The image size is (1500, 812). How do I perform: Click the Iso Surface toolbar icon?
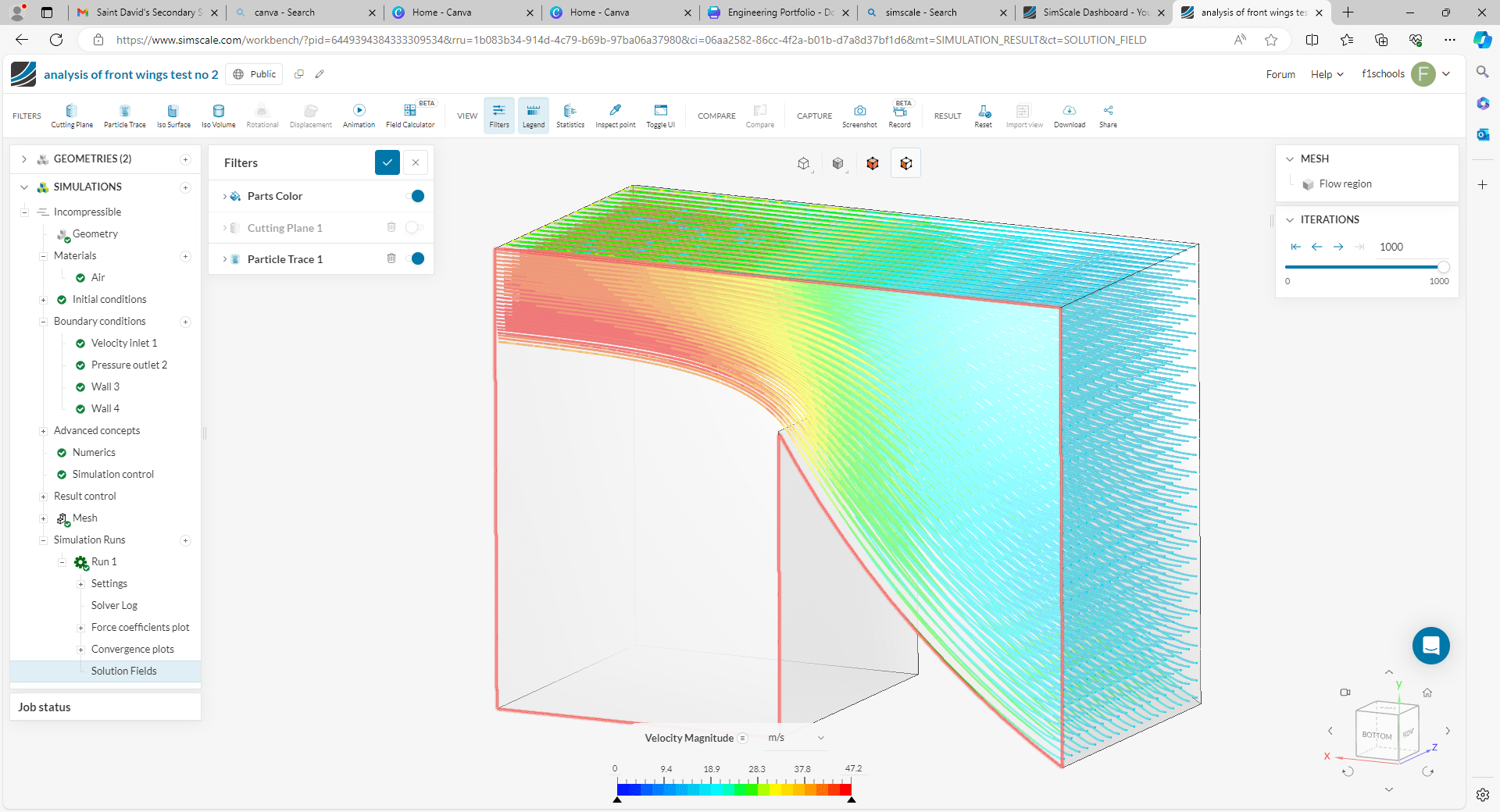[x=173, y=116]
